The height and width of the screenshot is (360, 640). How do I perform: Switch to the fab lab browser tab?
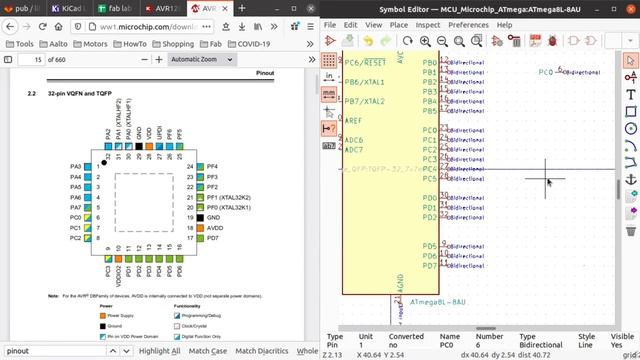(116, 8)
